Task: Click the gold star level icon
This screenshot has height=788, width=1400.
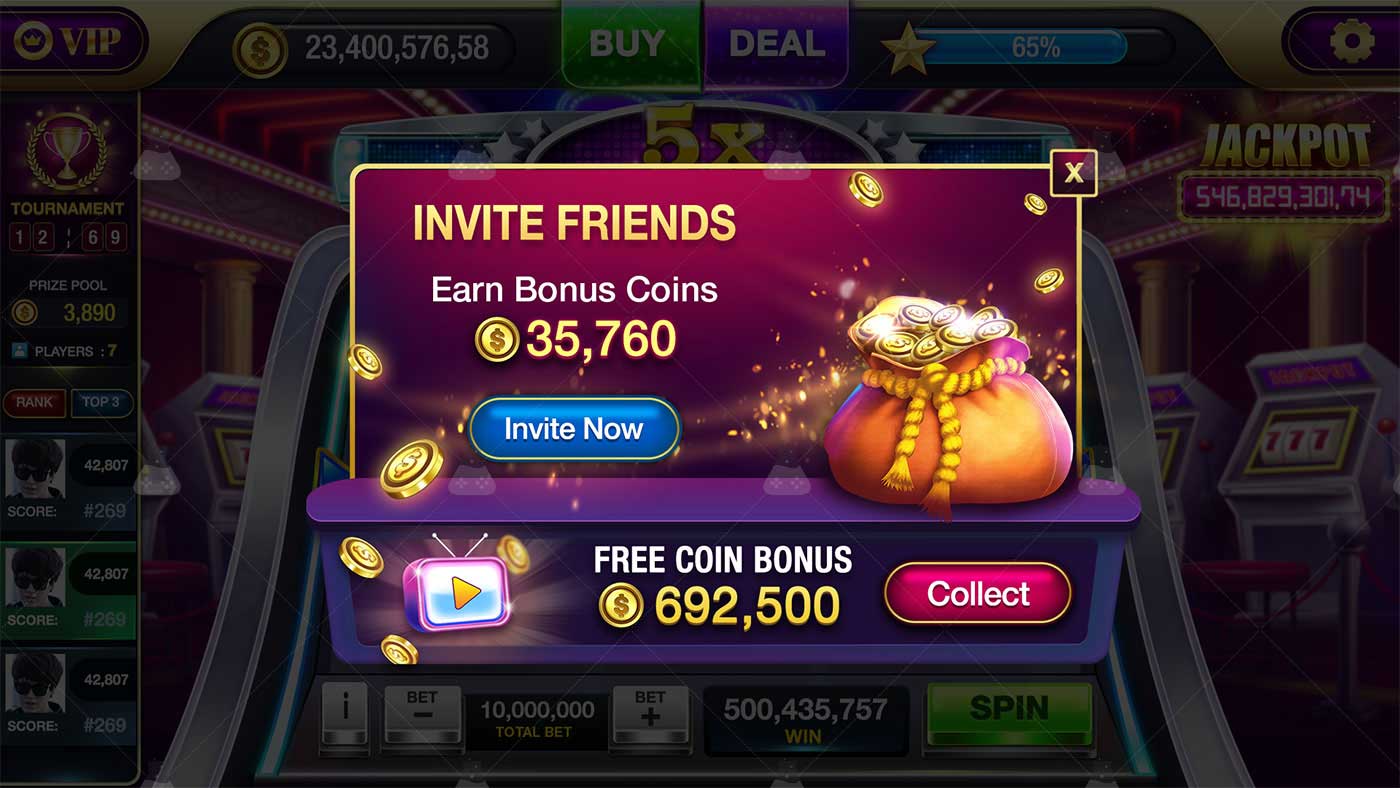Action: [x=908, y=47]
